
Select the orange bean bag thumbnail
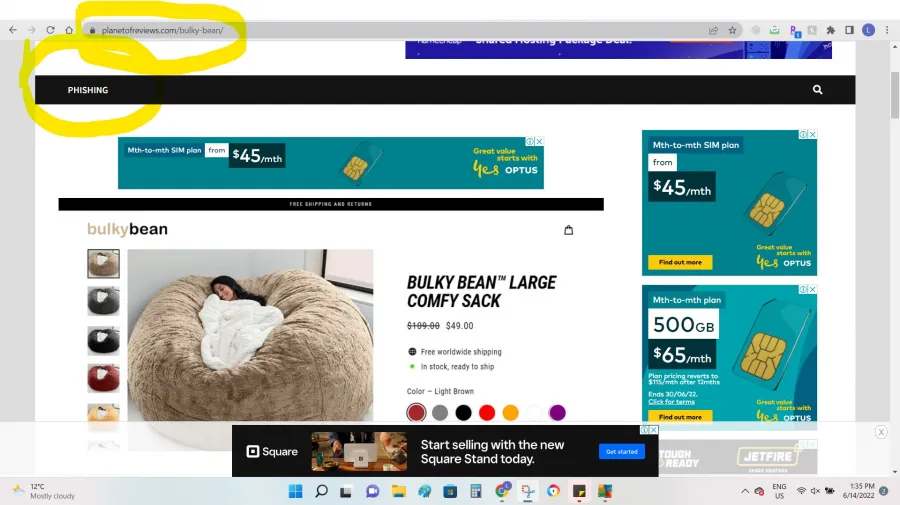[103, 414]
